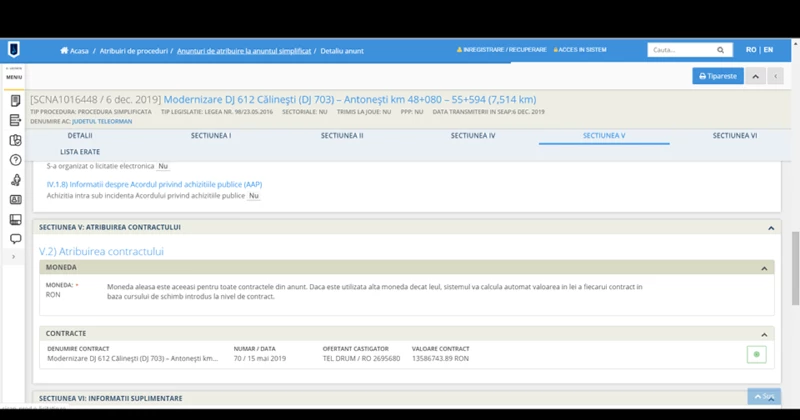Image resolution: width=800 pixels, height=420 pixels.
Task: Open the Lista Erate tab
Action: coord(80,152)
